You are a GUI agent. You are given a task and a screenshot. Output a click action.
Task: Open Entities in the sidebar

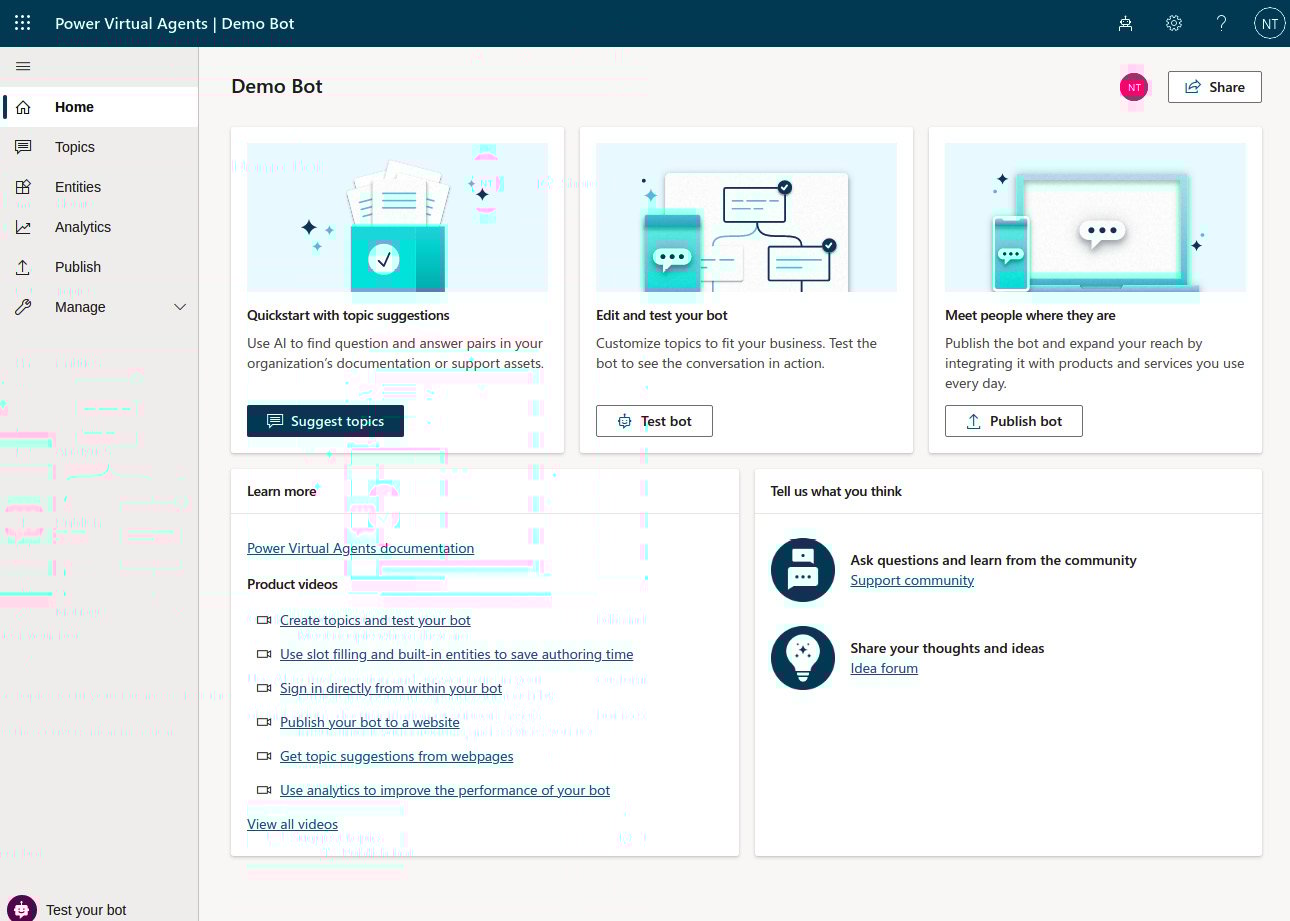tap(100, 187)
